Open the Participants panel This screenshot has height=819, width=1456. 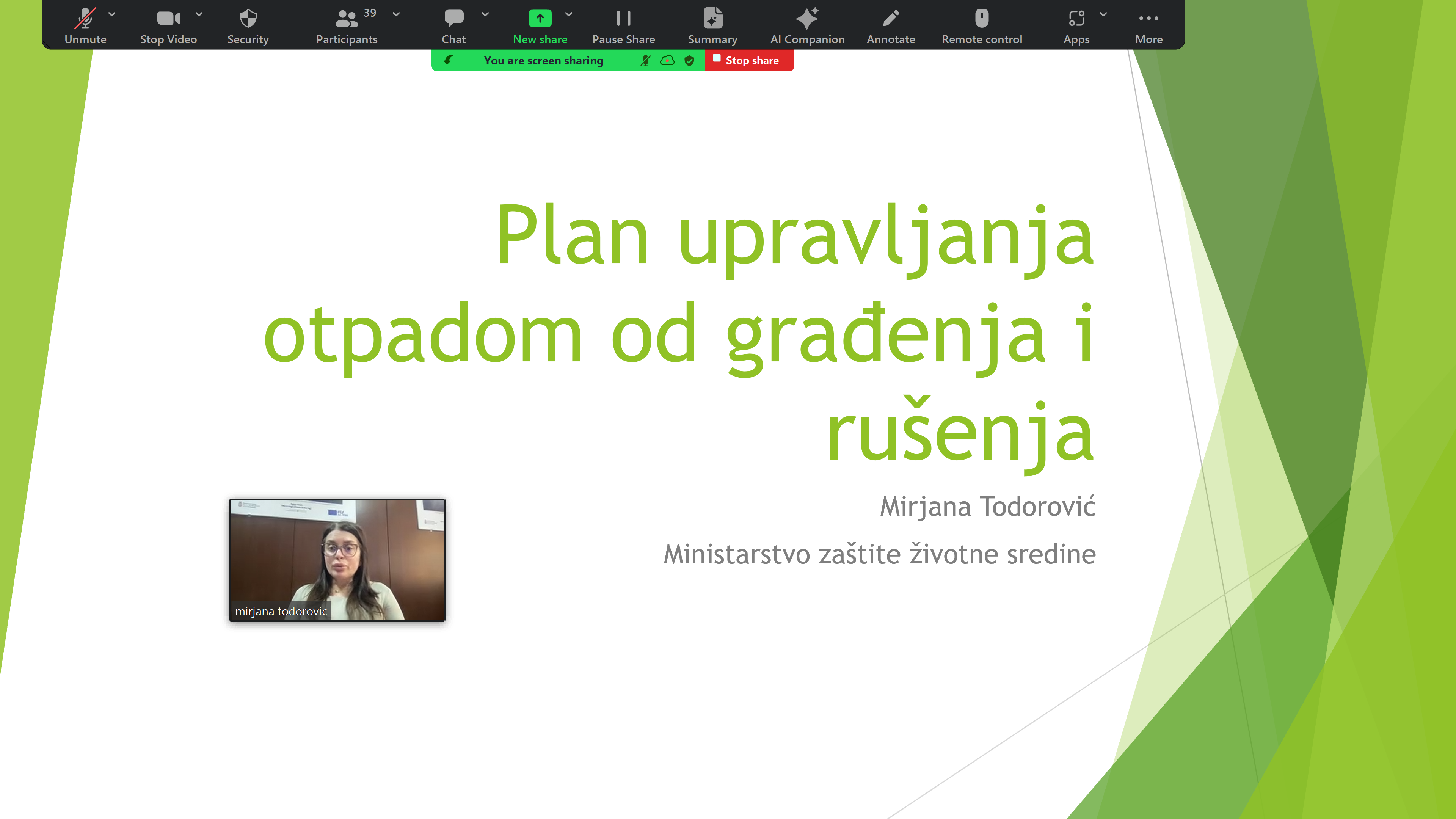coord(346,25)
